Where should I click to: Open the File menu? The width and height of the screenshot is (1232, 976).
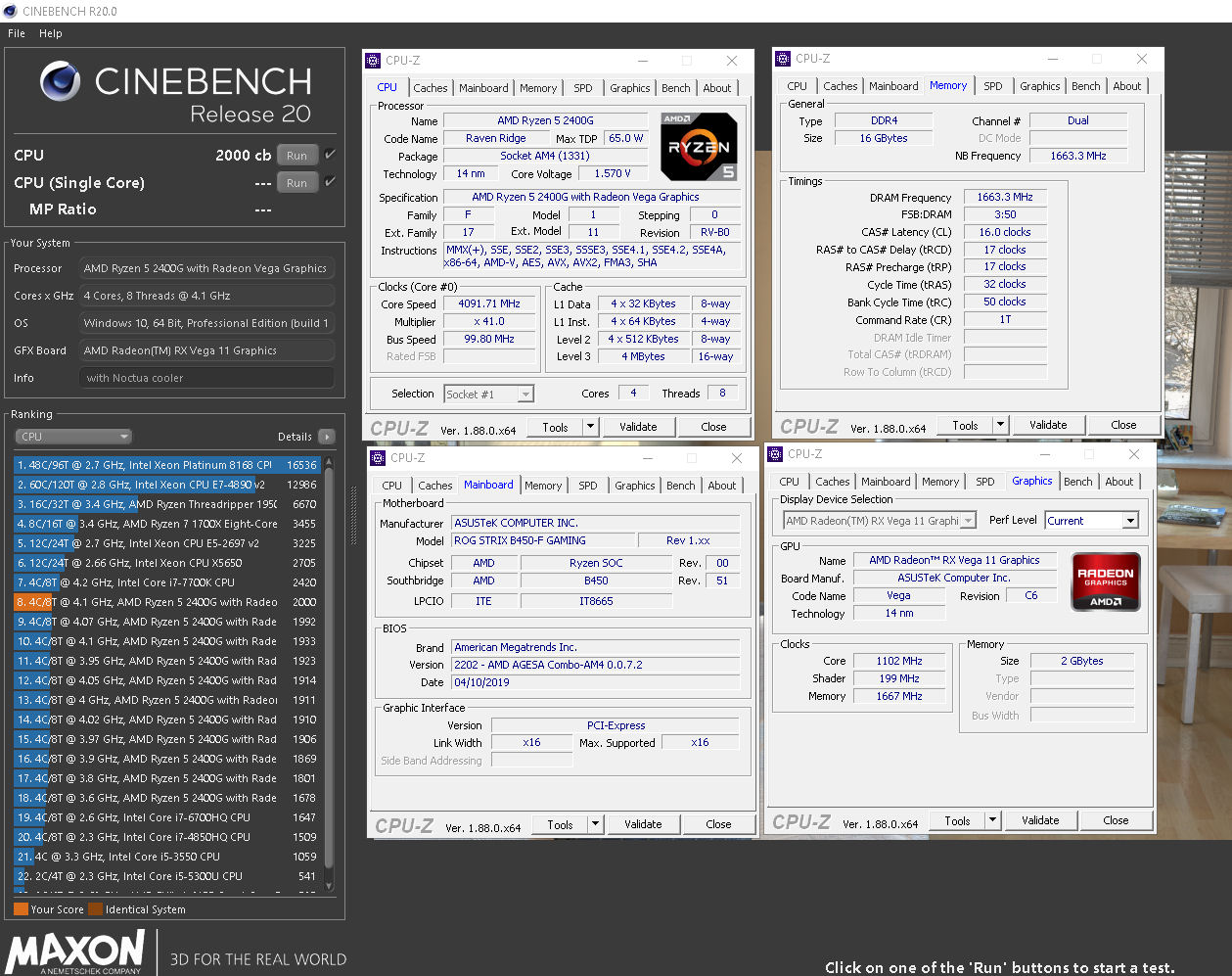click(x=17, y=33)
